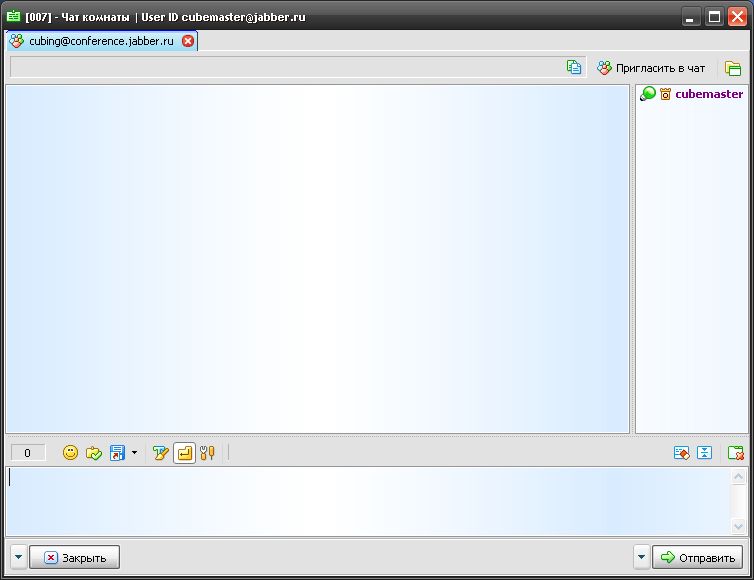Image resolution: width=754 pixels, height=580 pixels.
Task: Click the picture icon at toolbar right
Action: tap(681, 453)
